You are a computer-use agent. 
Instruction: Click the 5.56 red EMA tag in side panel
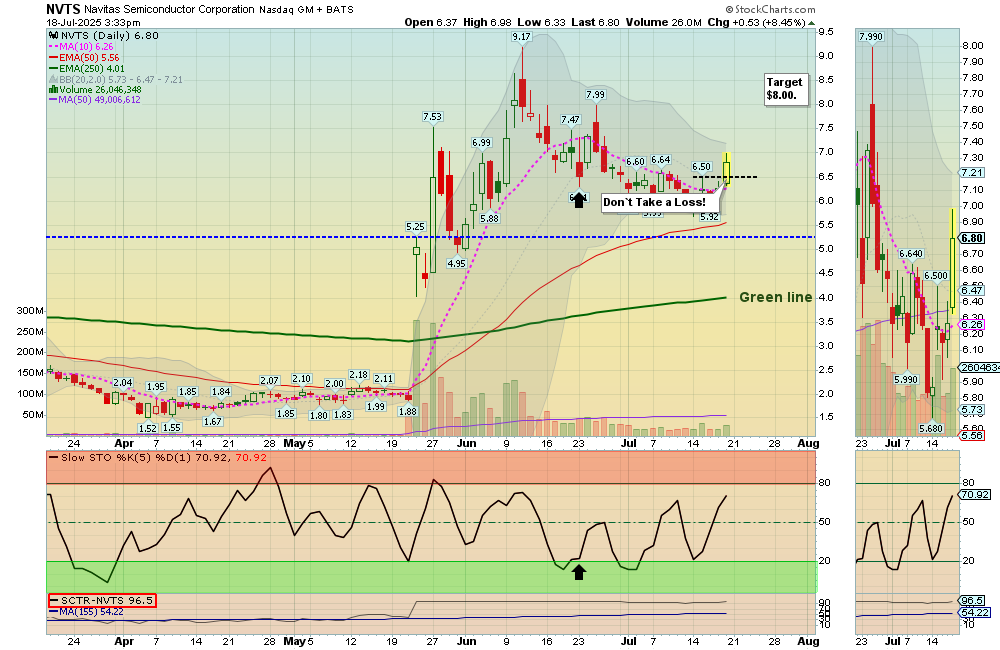[972, 436]
